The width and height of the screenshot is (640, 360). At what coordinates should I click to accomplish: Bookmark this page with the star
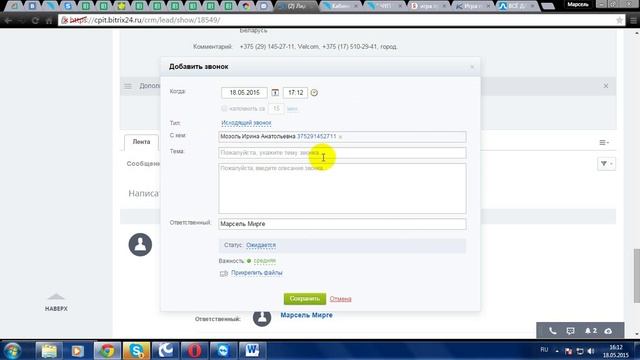(619, 20)
